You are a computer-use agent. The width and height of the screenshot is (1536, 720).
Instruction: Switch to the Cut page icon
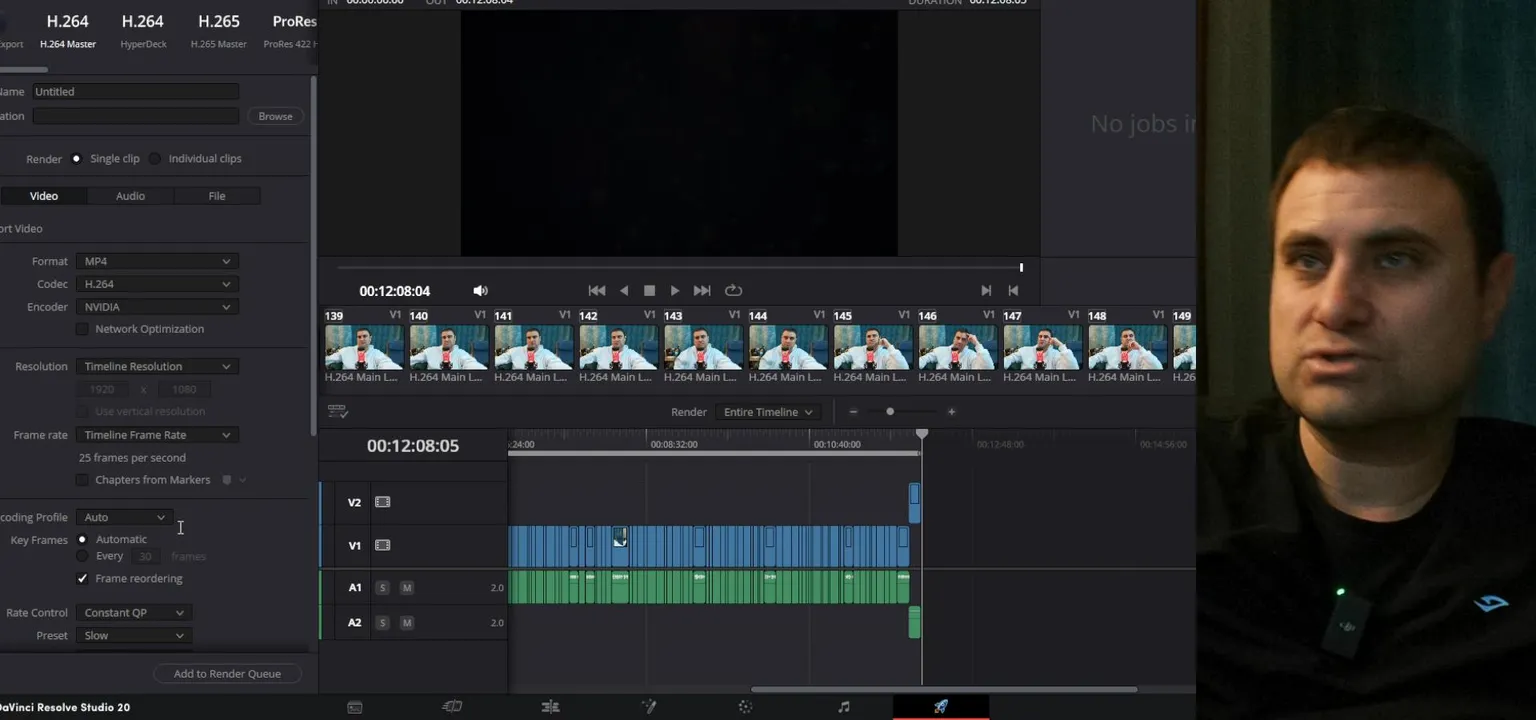tap(452, 707)
